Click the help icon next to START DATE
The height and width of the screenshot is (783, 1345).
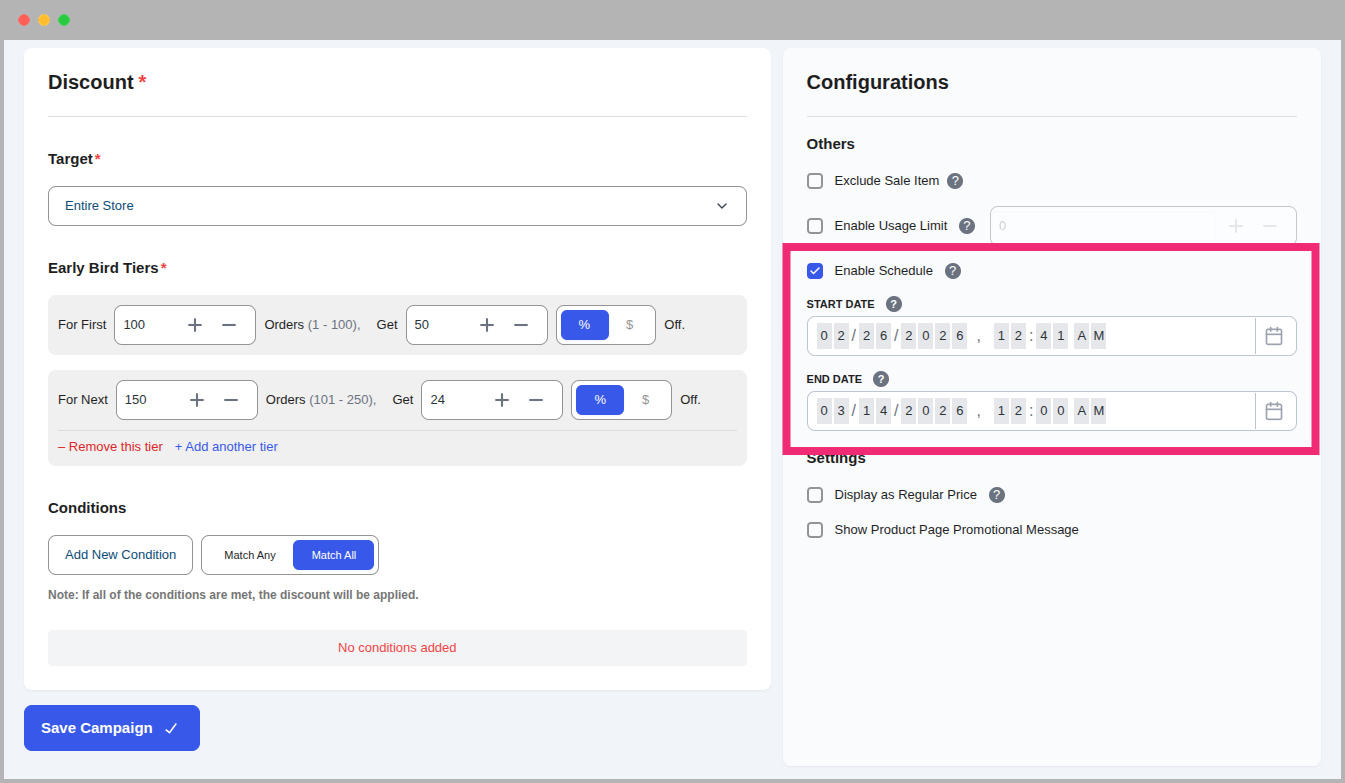[893, 303]
